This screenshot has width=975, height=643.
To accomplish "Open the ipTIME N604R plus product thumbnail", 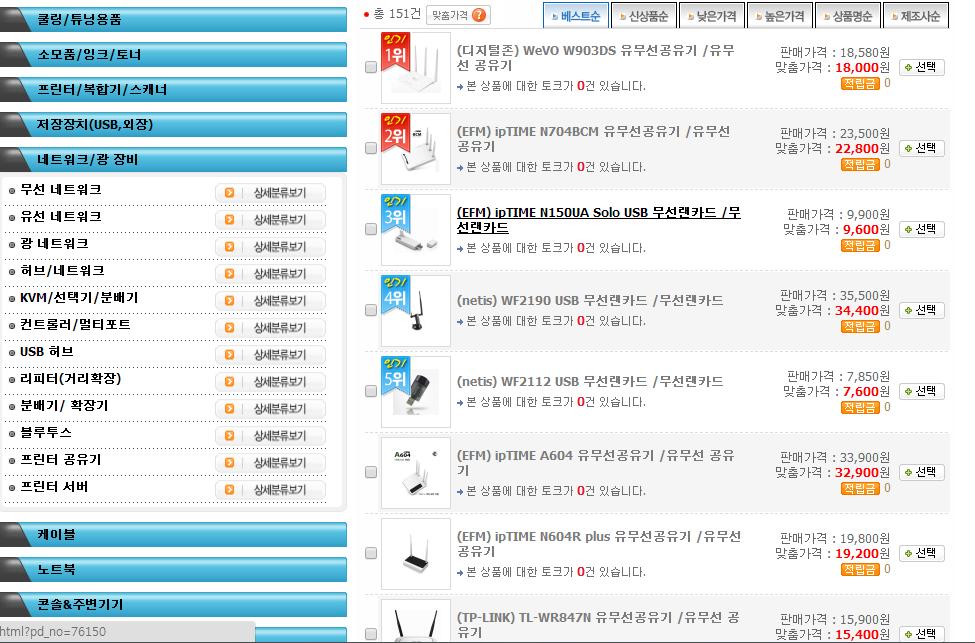I will click(416, 553).
